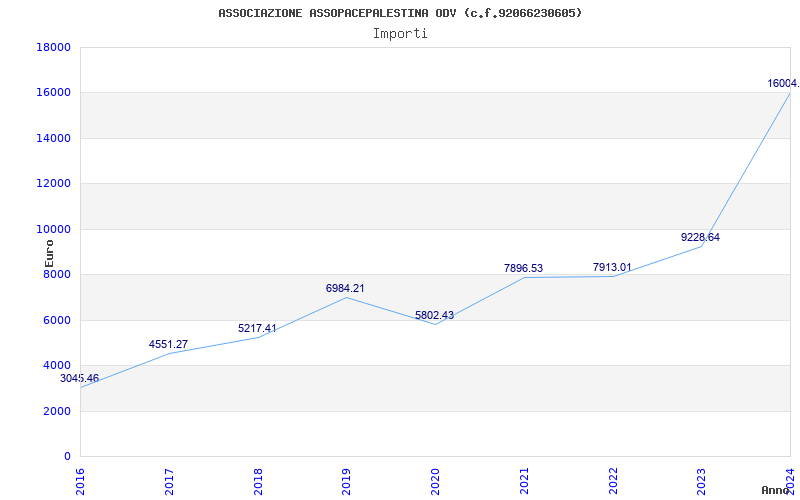Image resolution: width=800 pixels, height=500 pixels.
Task: Click the Euro y-axis title
Action: click(49, 253)
